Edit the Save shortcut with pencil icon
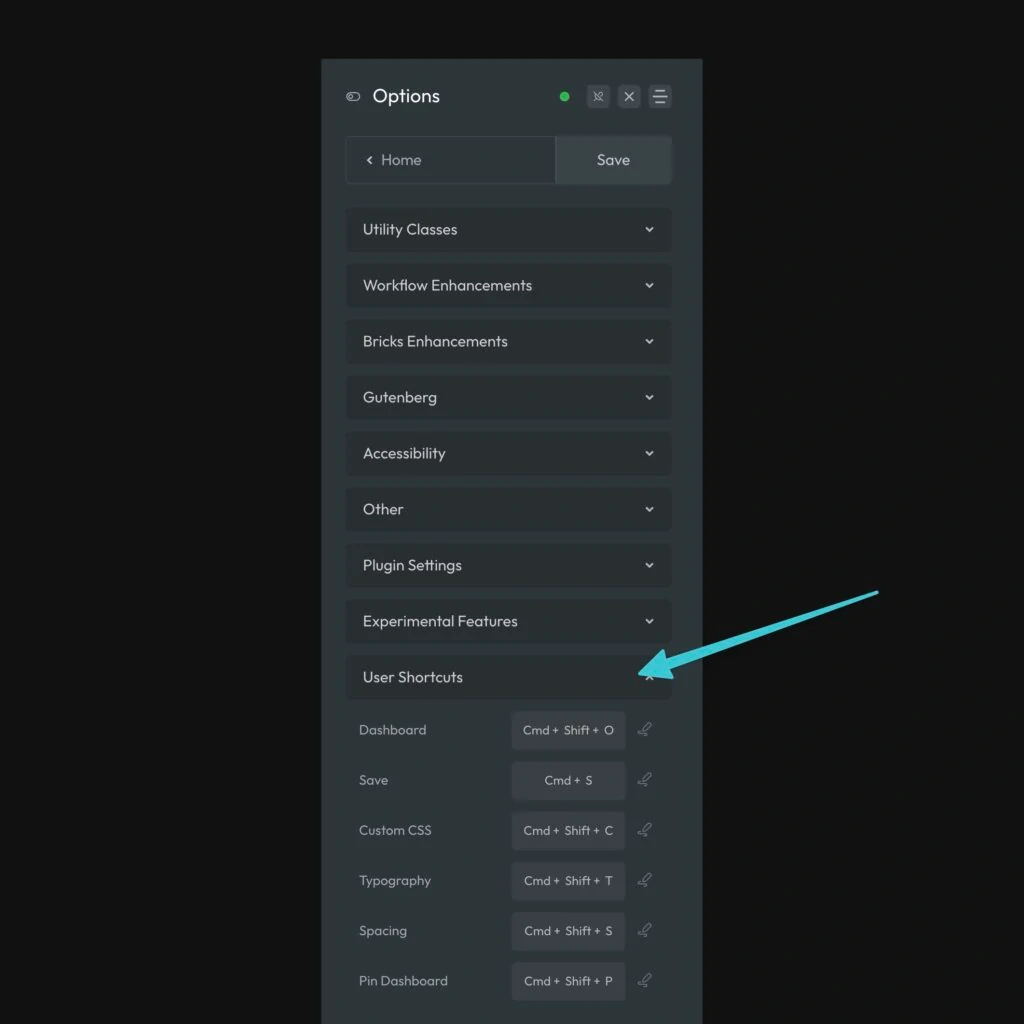This screenshot has height=1024, width=1024. point(645,780)
